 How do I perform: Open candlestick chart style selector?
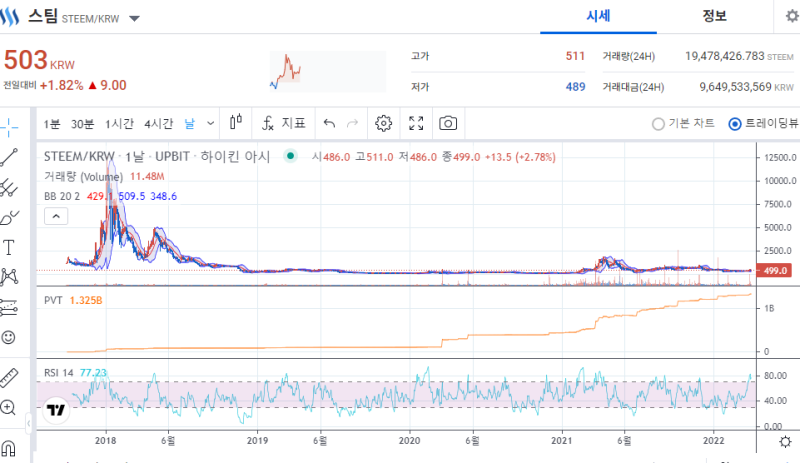[236, 123]
